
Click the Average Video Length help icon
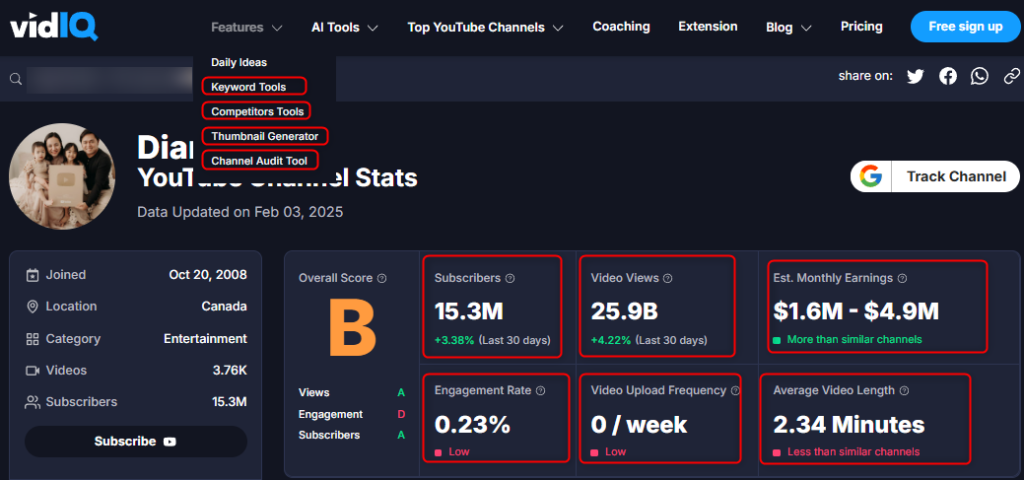click(x=904, y=391)
